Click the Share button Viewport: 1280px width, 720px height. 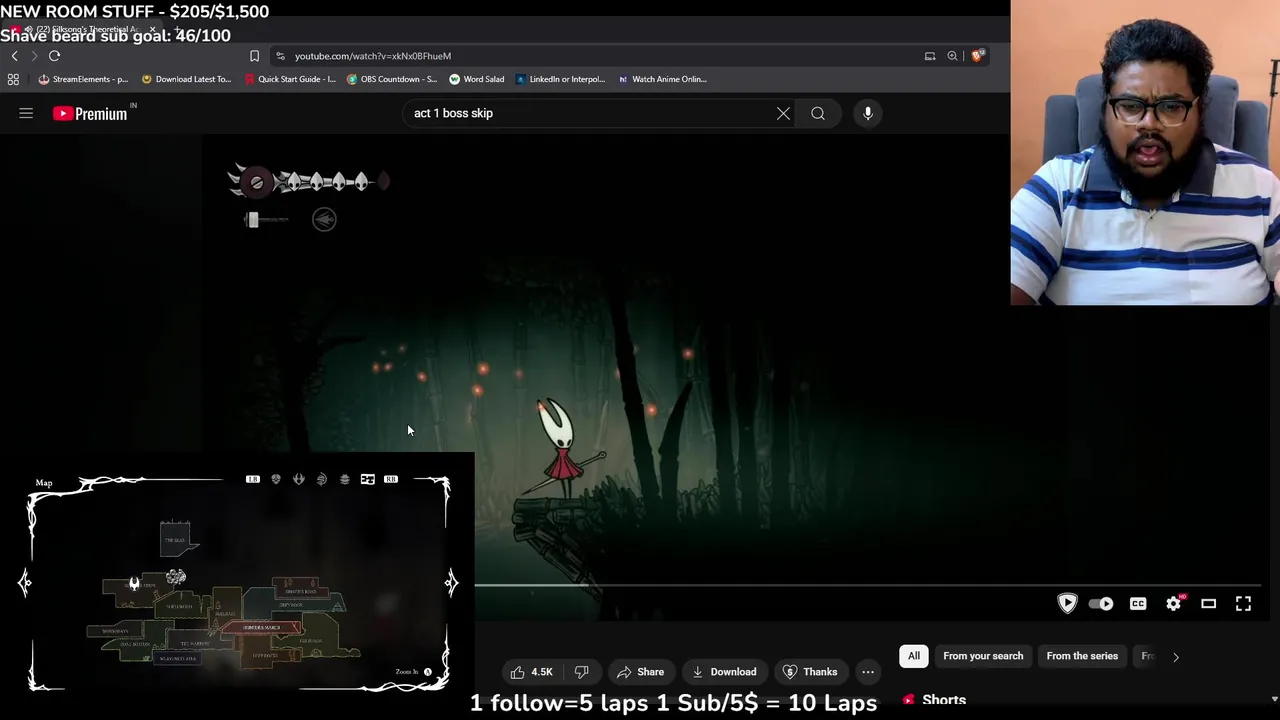coord(640,672)
